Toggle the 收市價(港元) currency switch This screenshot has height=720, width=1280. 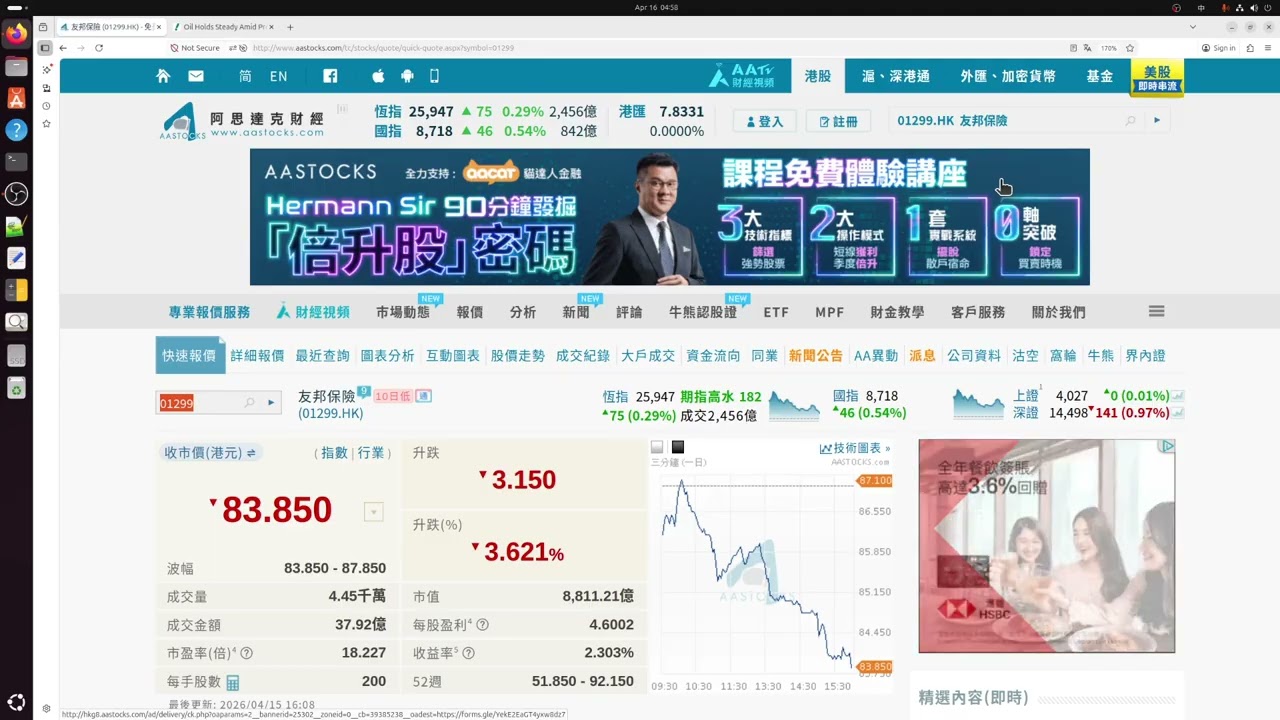click(251, 453)
